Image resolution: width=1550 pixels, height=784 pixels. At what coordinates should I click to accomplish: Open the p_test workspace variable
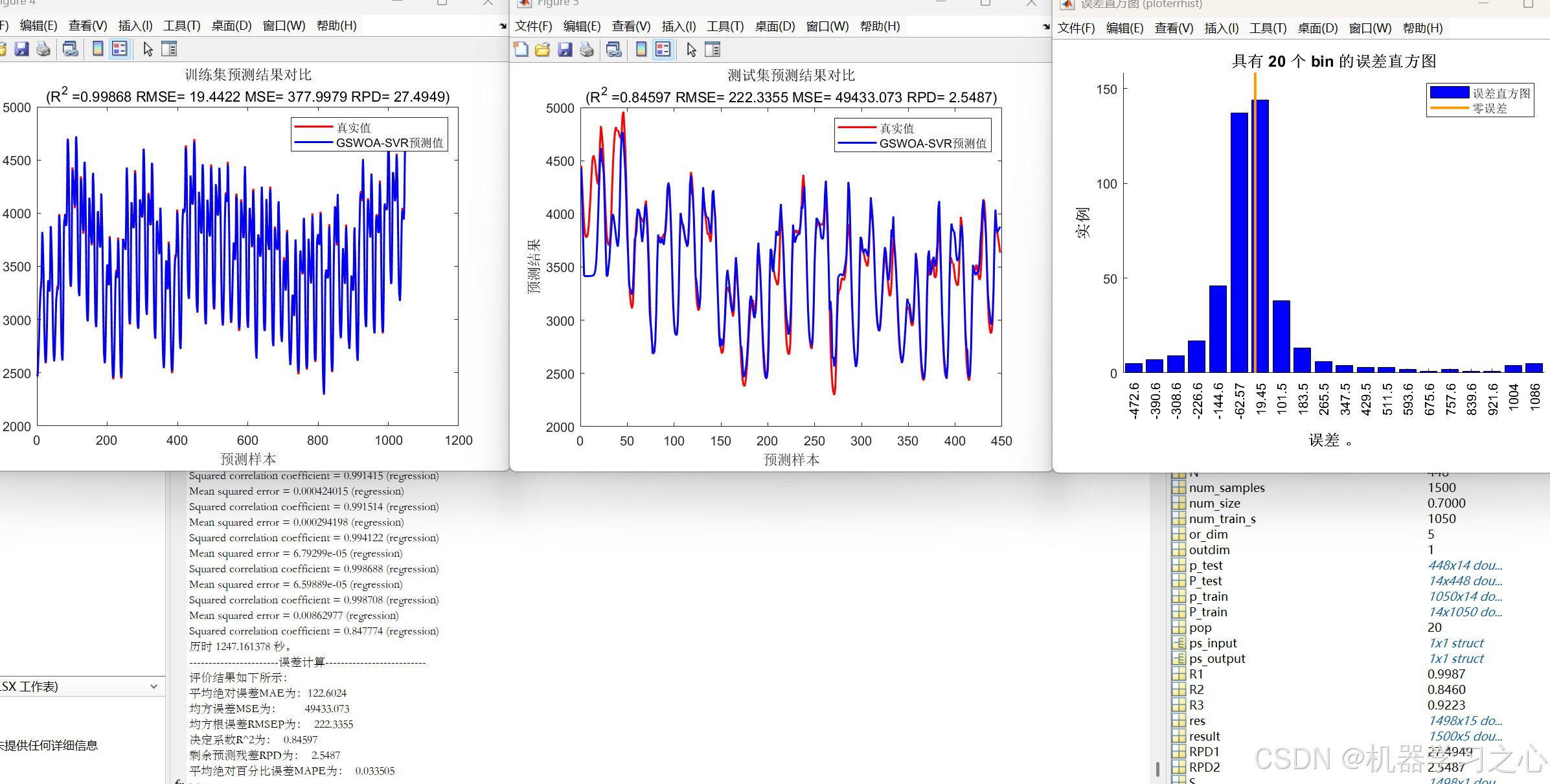[1205, 565]
